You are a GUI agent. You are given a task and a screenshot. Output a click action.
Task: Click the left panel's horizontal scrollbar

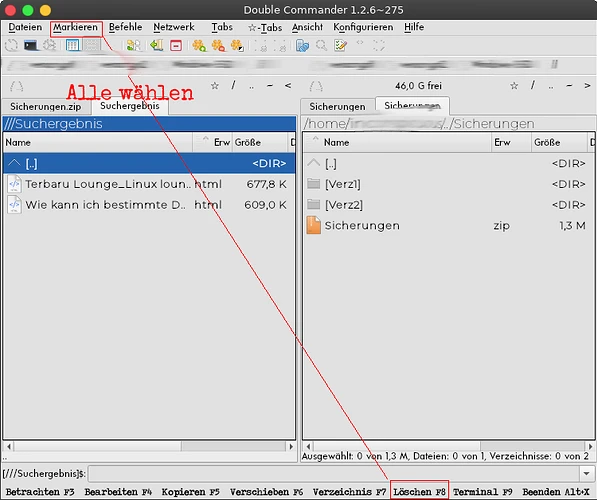(x=149, y=446)
